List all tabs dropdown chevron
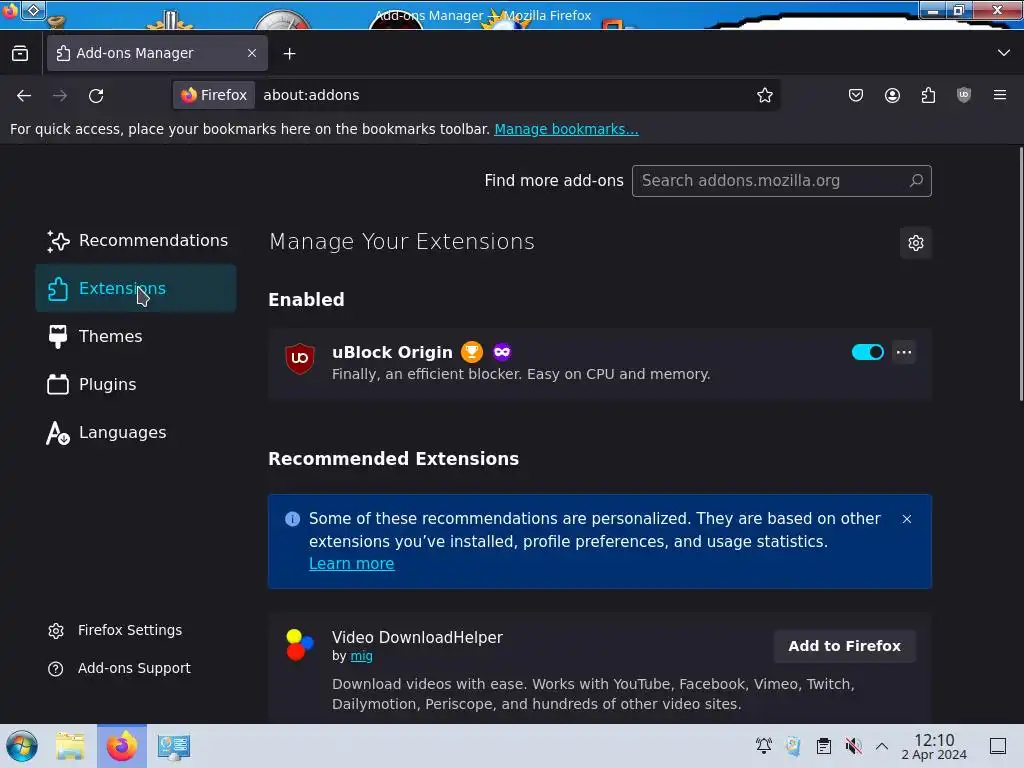 pos(1004,53)
